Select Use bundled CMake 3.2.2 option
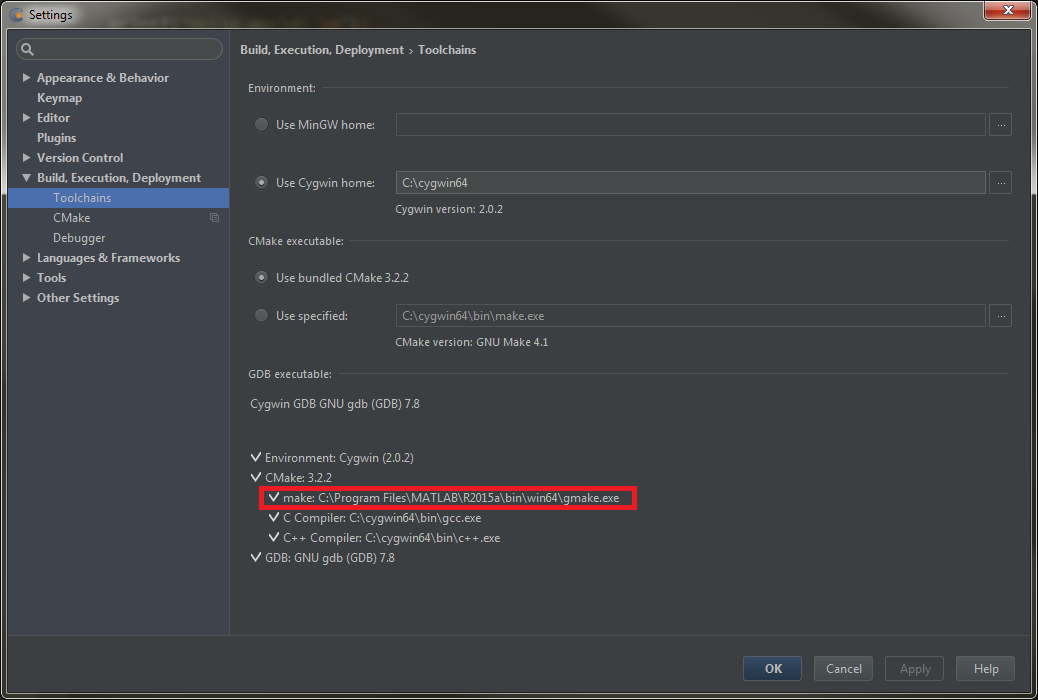The height and width of the screenshot is (700, 1038). tap(261, 277)
